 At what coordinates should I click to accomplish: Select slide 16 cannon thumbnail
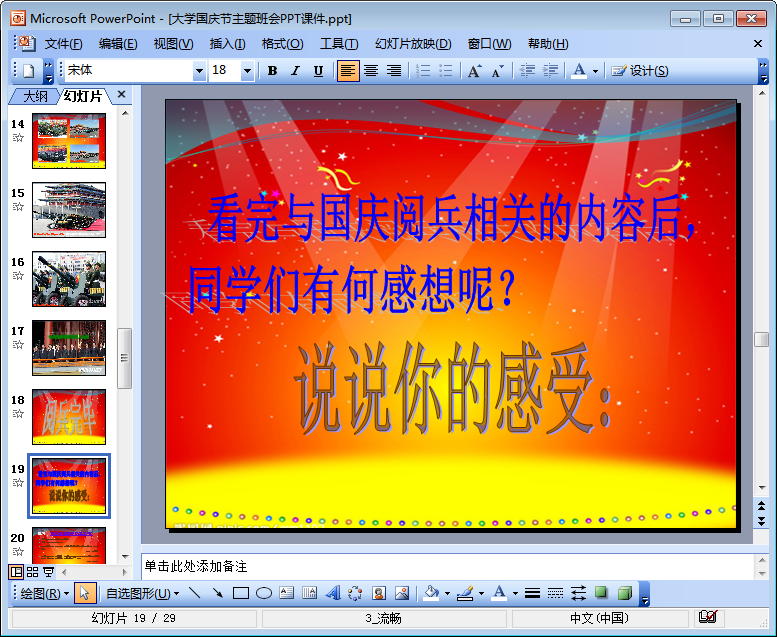click(69, 279)
